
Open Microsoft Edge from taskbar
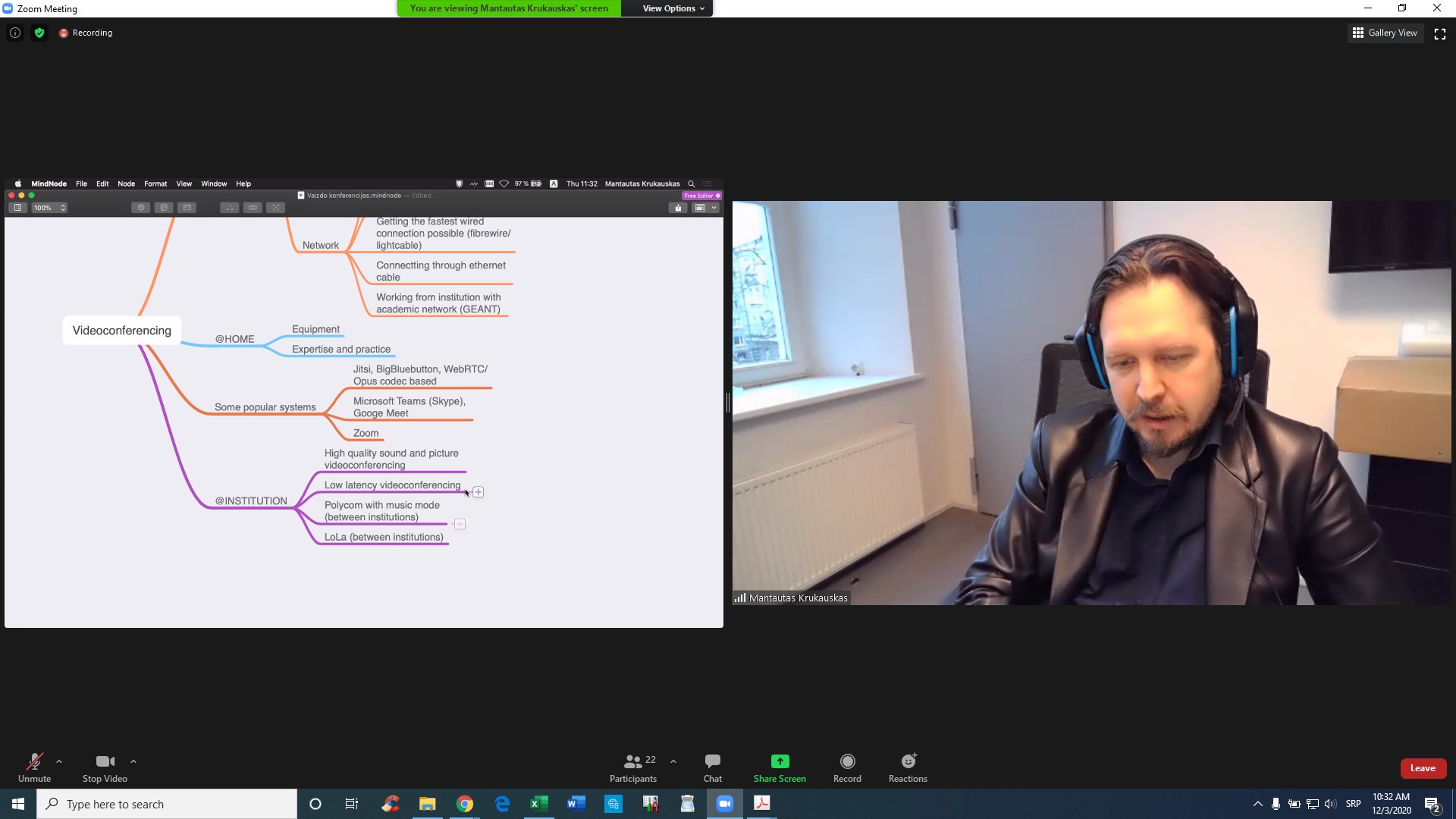[x=502, y=804]
